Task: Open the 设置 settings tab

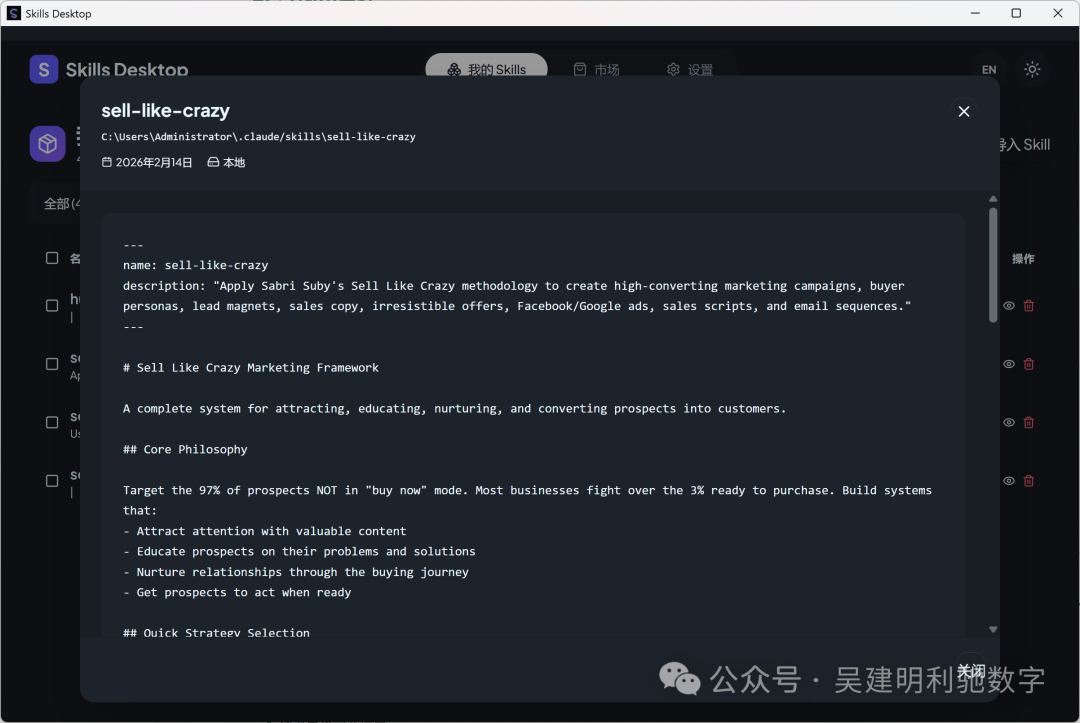Action: coord(690,70)
